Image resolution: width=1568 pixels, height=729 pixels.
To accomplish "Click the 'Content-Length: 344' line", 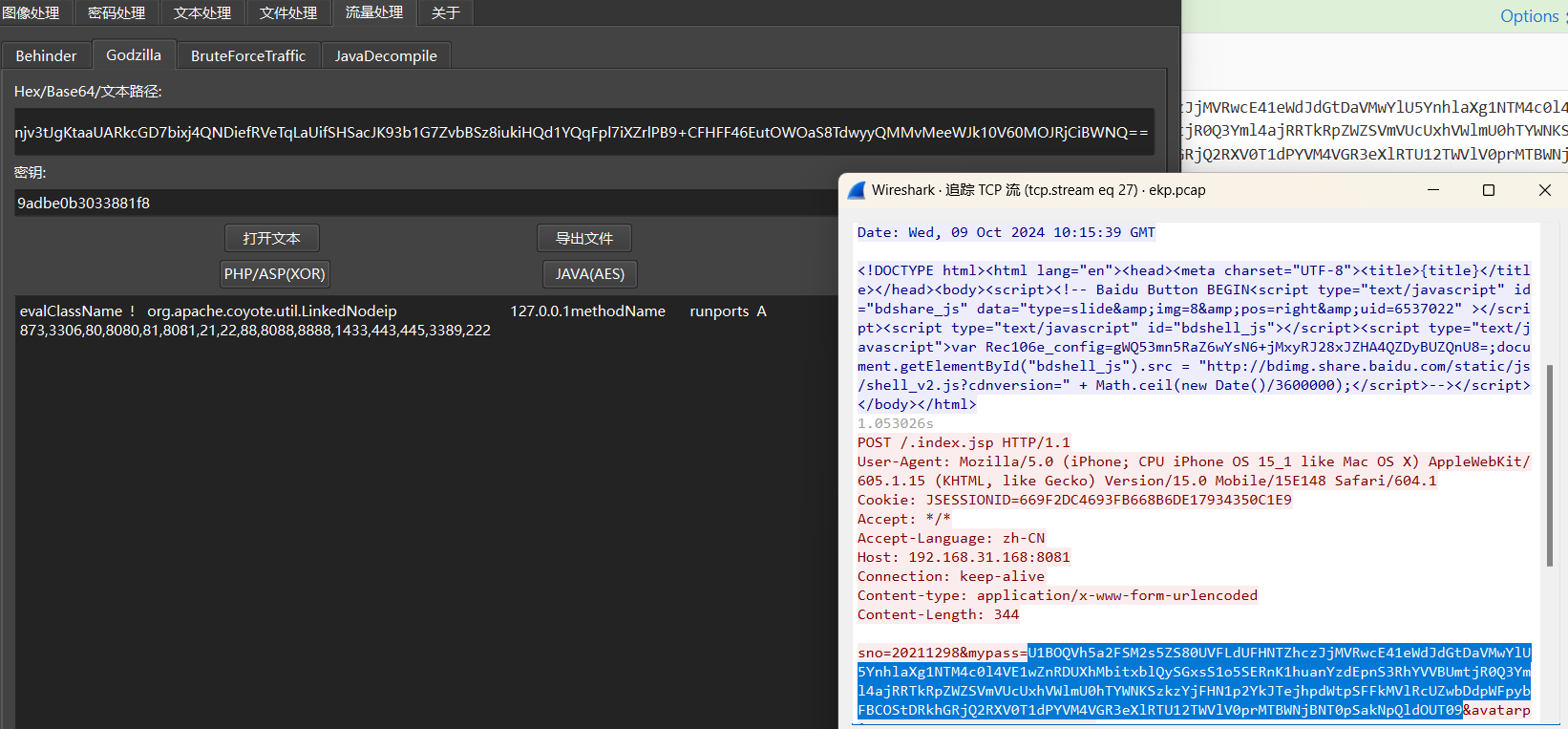I will (x=938, y=614).
